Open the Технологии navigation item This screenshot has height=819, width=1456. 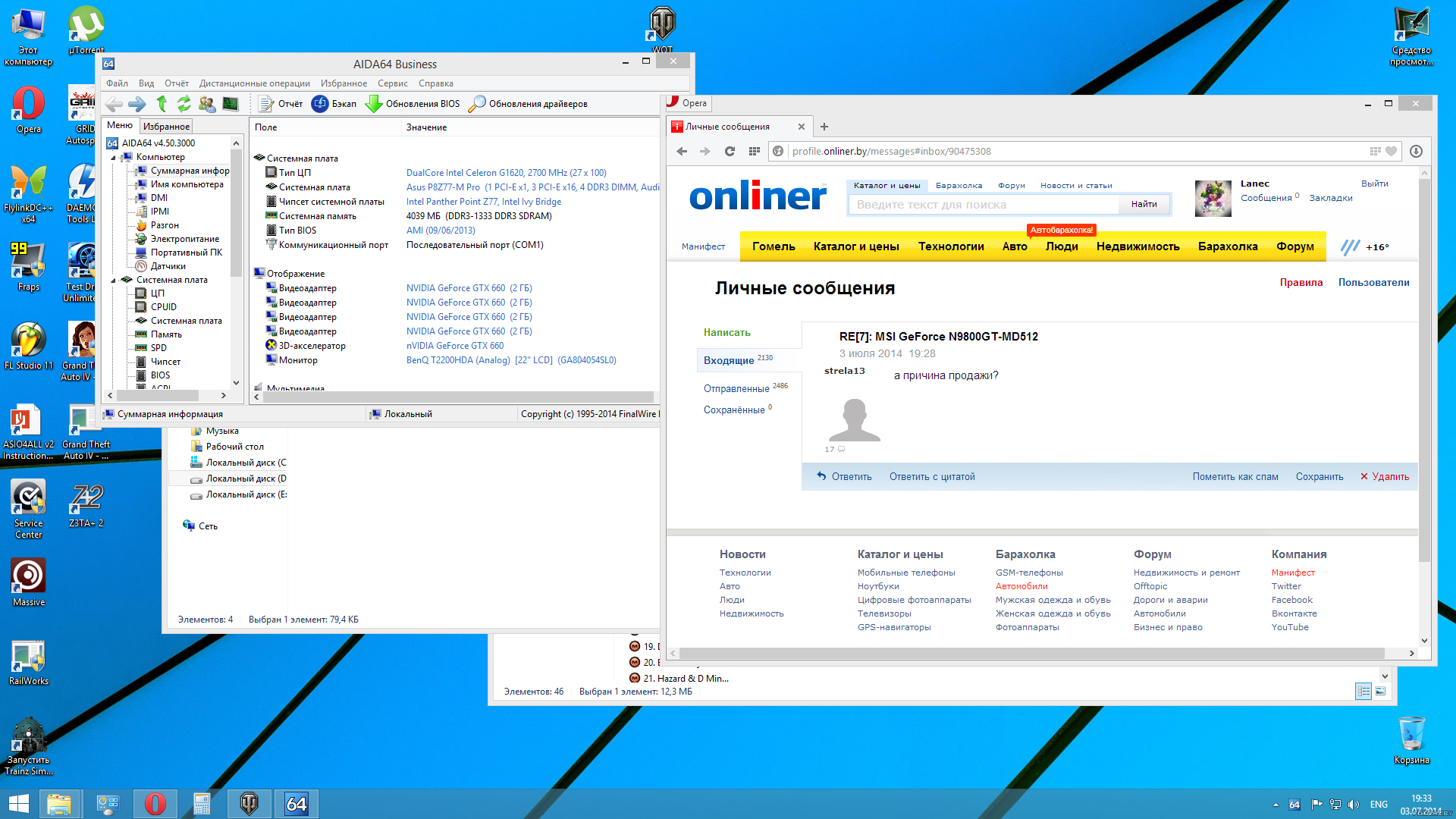click(x=951, y=246)
